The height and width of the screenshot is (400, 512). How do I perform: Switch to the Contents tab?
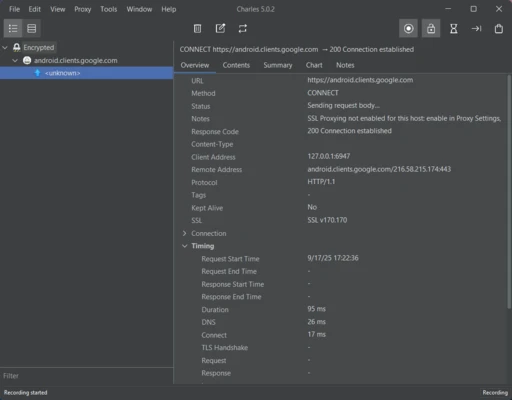coord(236,65)
